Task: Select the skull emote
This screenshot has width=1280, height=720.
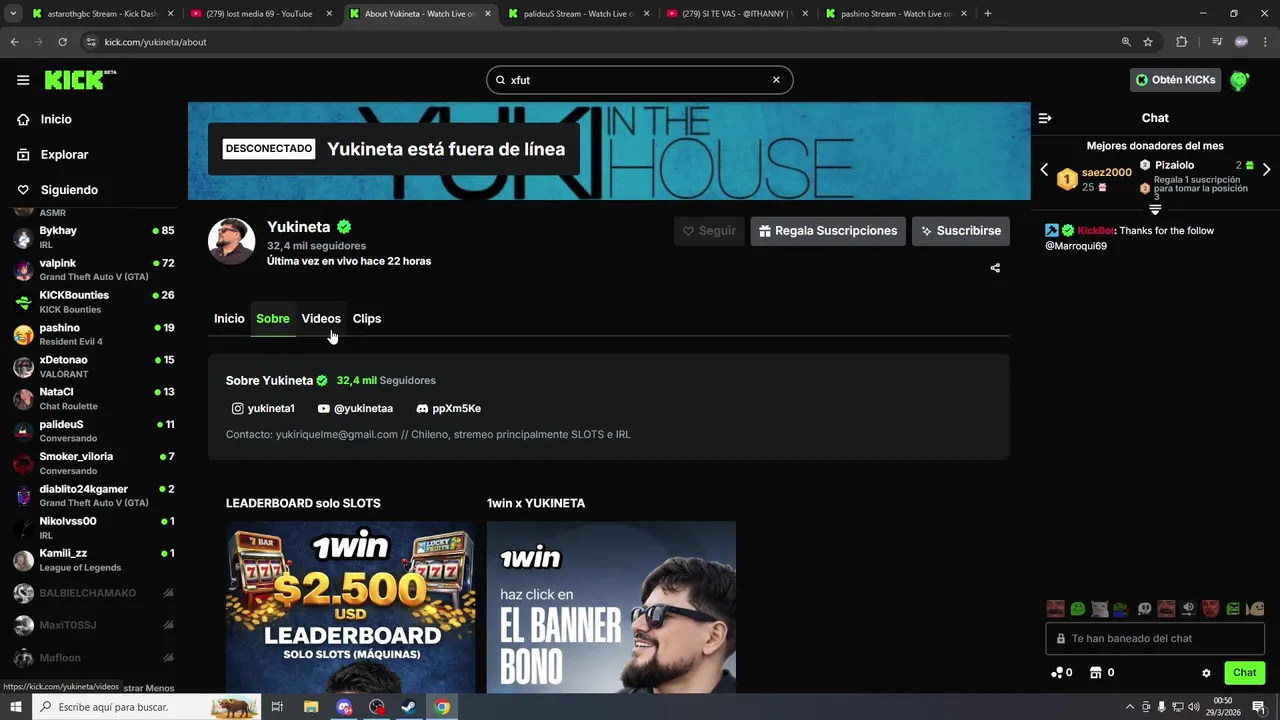Action: [x=1144, y=608]
